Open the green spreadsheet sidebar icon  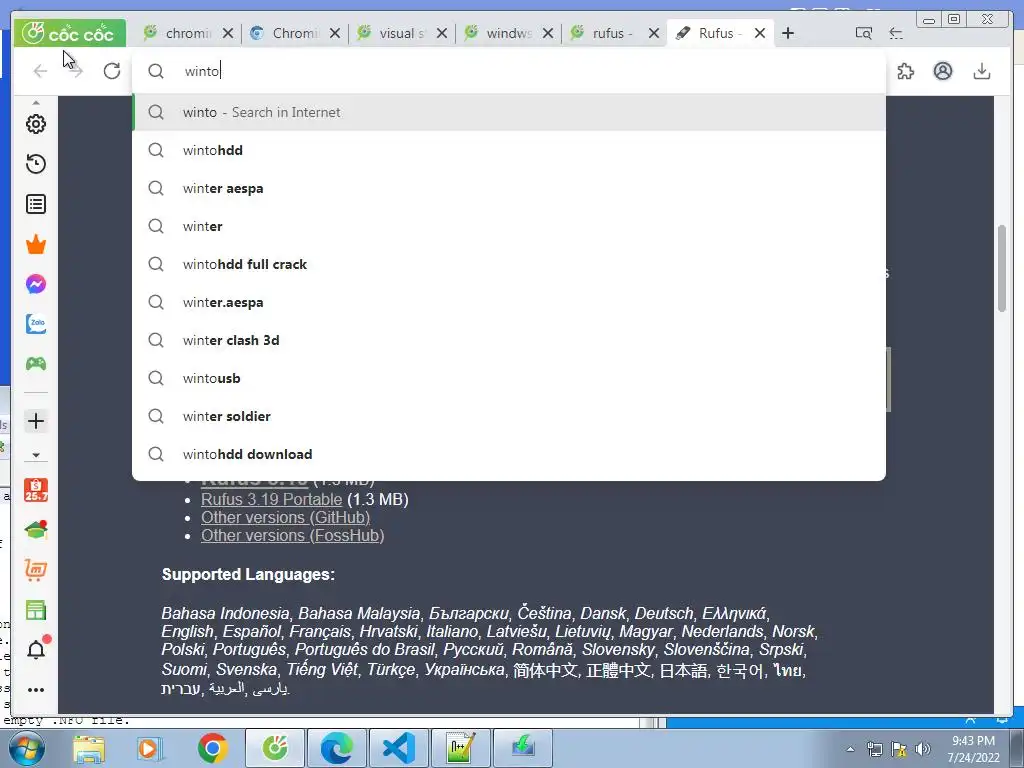click(x=36, y=611)
